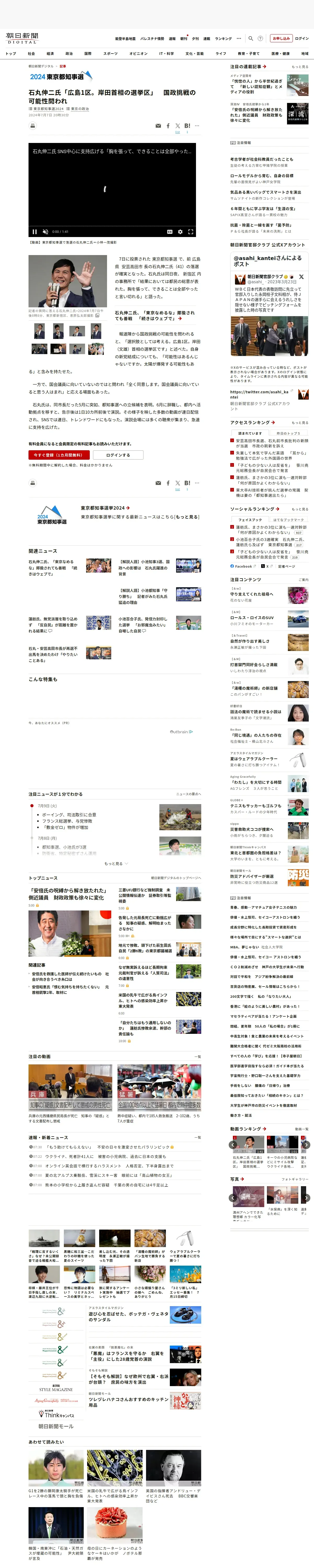
Task: Send by email from the bottom share bar
Action: 158,483
